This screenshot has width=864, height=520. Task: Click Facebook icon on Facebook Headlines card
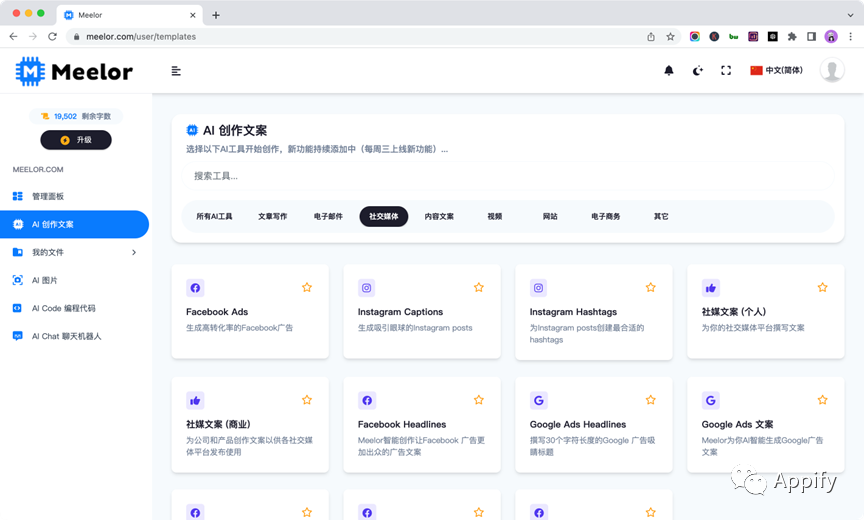(x=367, y=400)
